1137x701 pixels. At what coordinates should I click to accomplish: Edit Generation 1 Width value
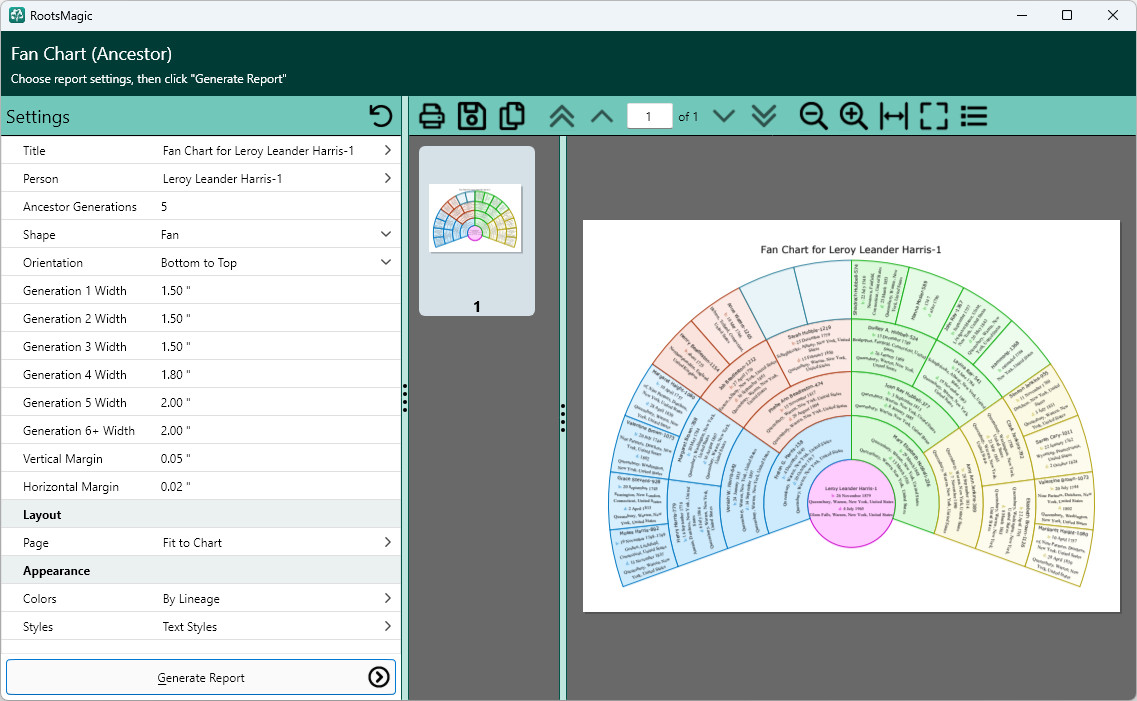click(x=175, y=291)
